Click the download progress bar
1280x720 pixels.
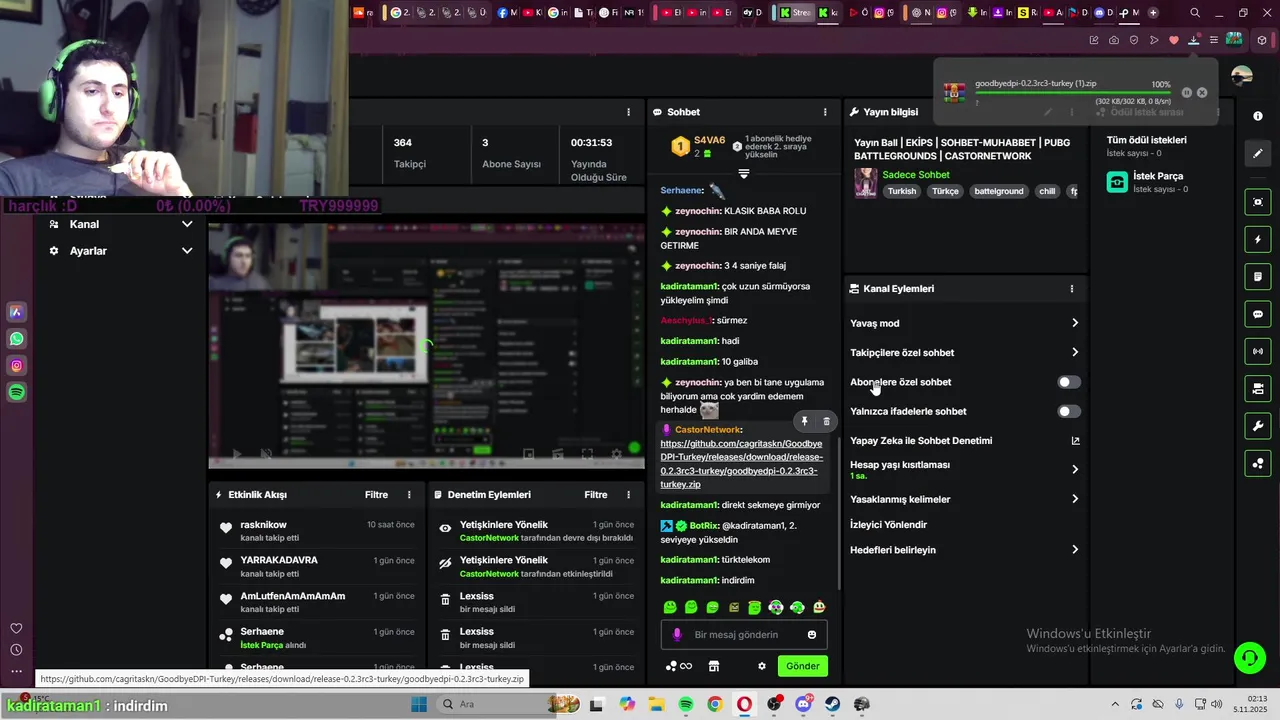1073,94
